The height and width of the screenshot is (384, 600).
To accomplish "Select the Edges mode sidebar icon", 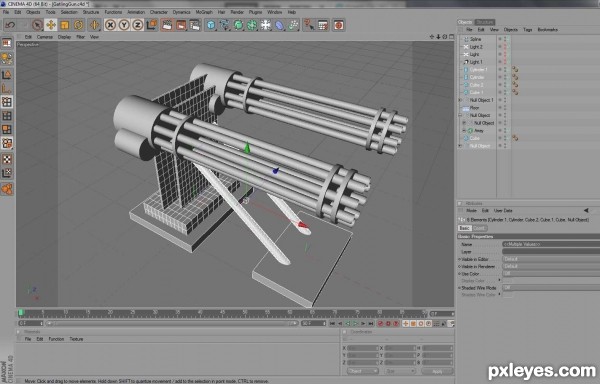I will (7, 116).
